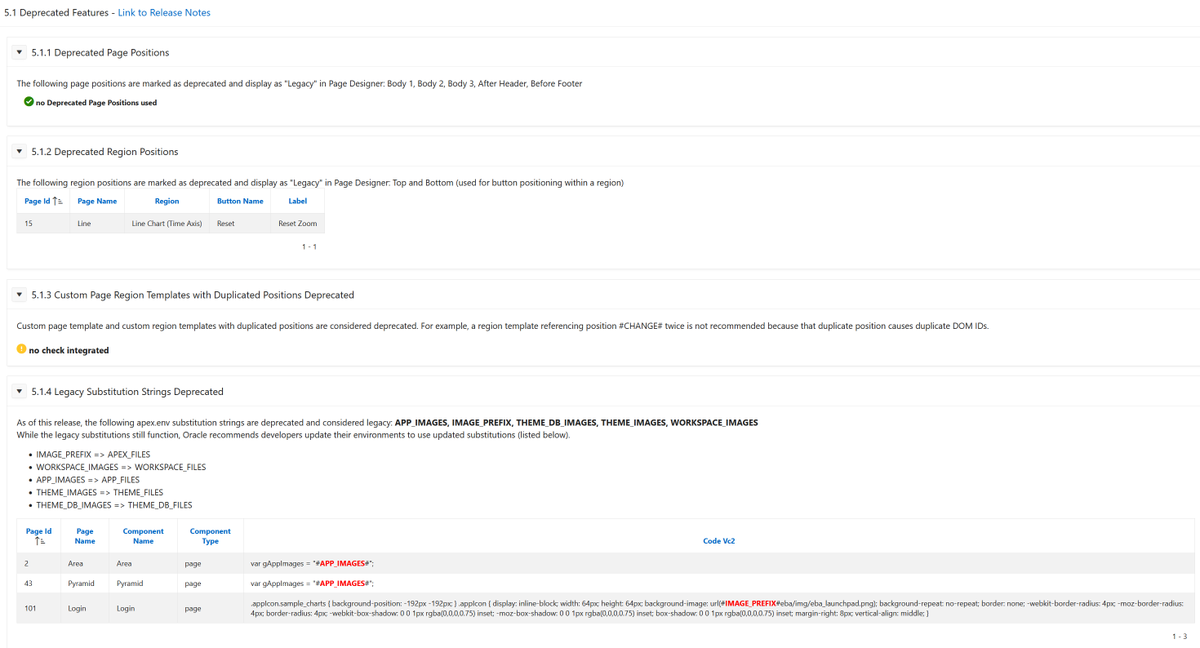Screen dimensions: 1200x648
Task: Select the Login page name cell
Action: [85, 608]
